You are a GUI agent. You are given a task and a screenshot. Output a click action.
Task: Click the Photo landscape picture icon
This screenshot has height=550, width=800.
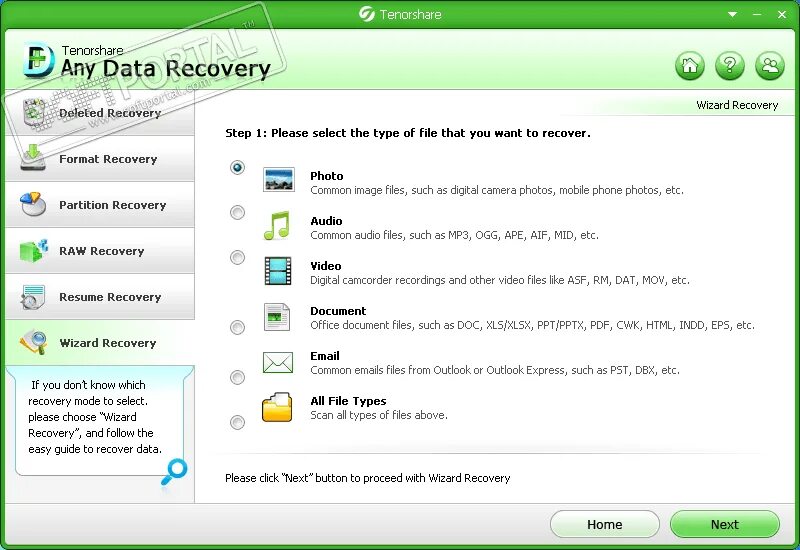[279, 180]
